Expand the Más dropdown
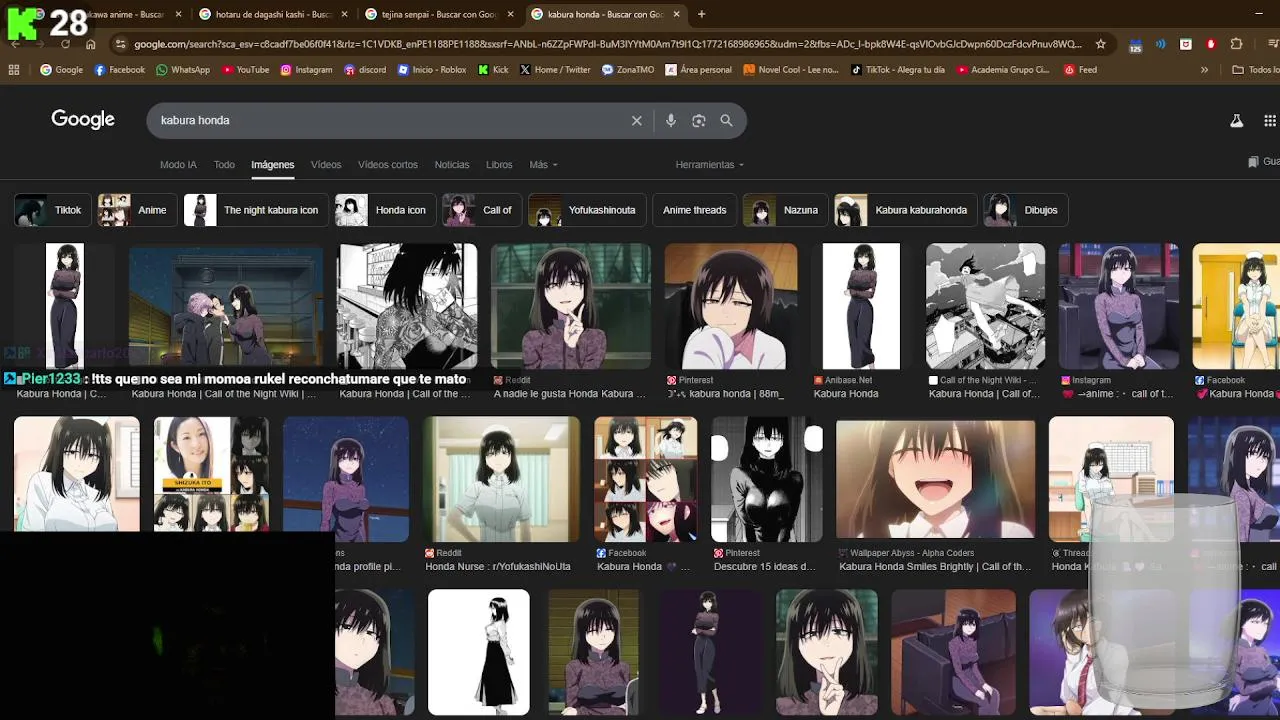Viewport: 1280px width, 720px height. click(543, 165)
